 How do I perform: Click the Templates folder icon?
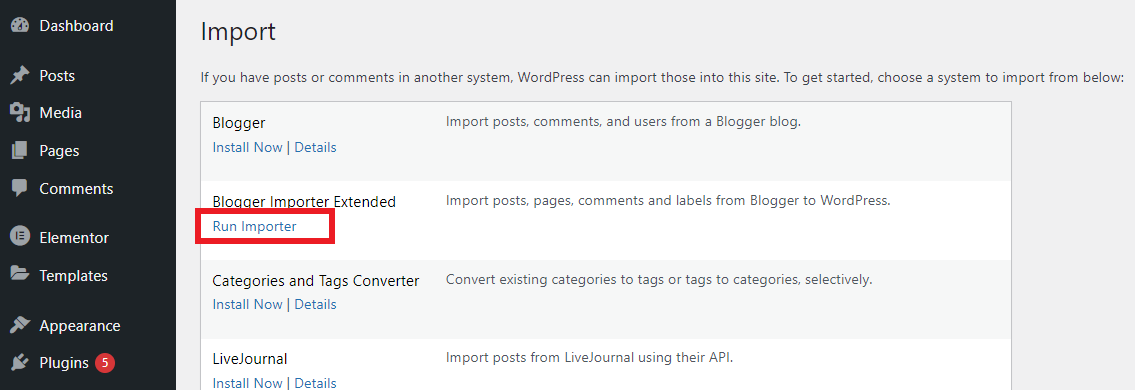tap(20, 275)
